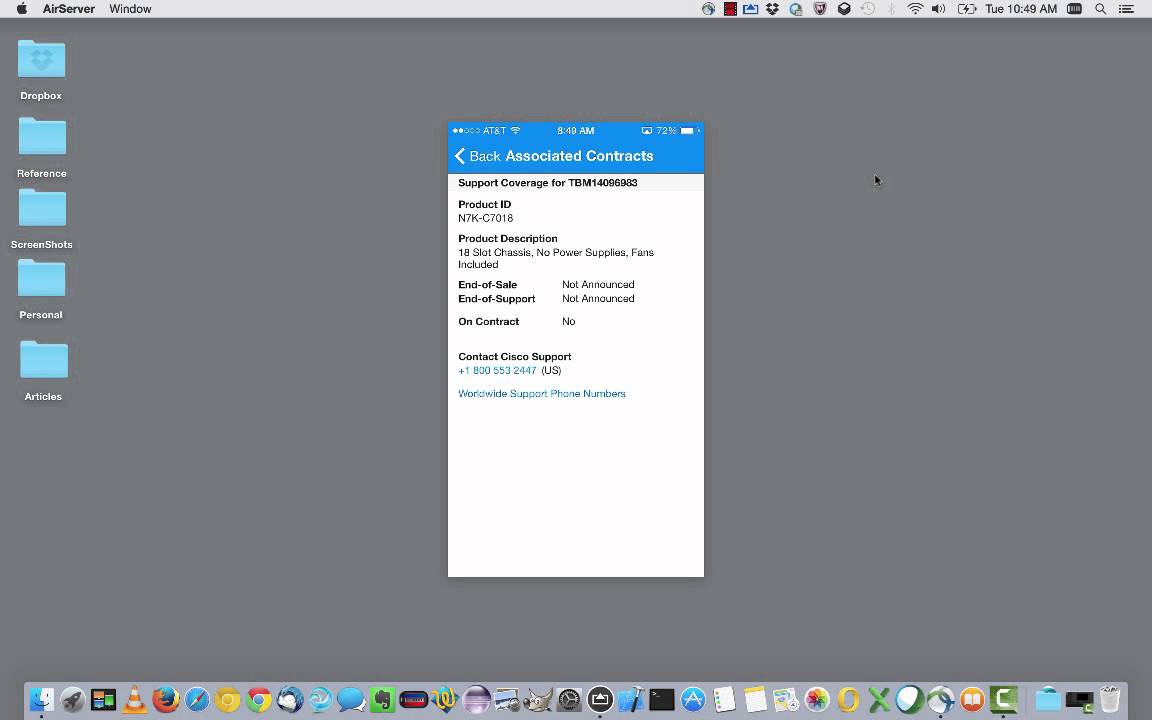Click the AirServer icon in the dock
The width and height of the screenshot is (1152, 720).
pyautogui.click(x=600, y=699)
